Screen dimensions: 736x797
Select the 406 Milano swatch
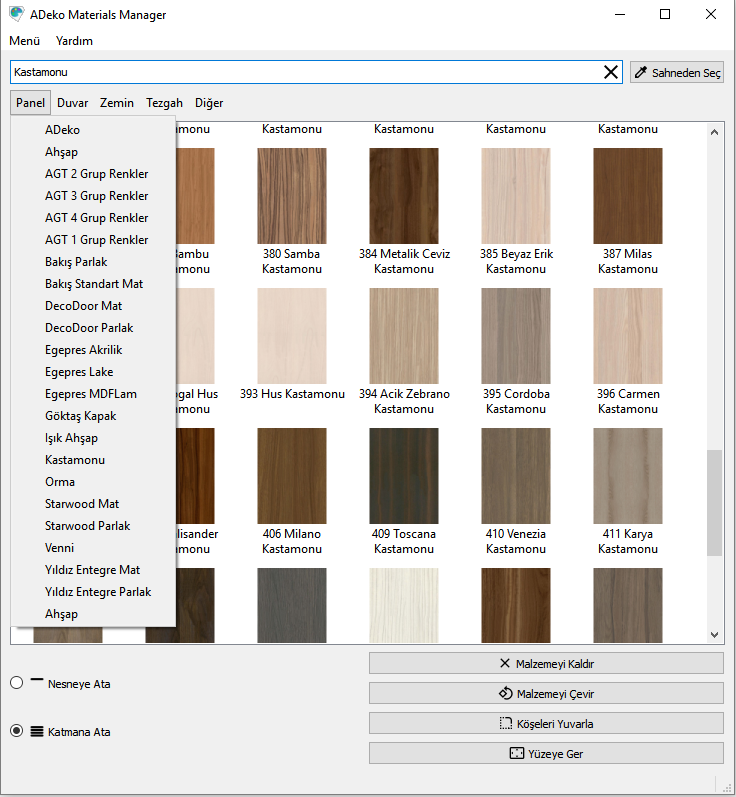tap(292, 476)
